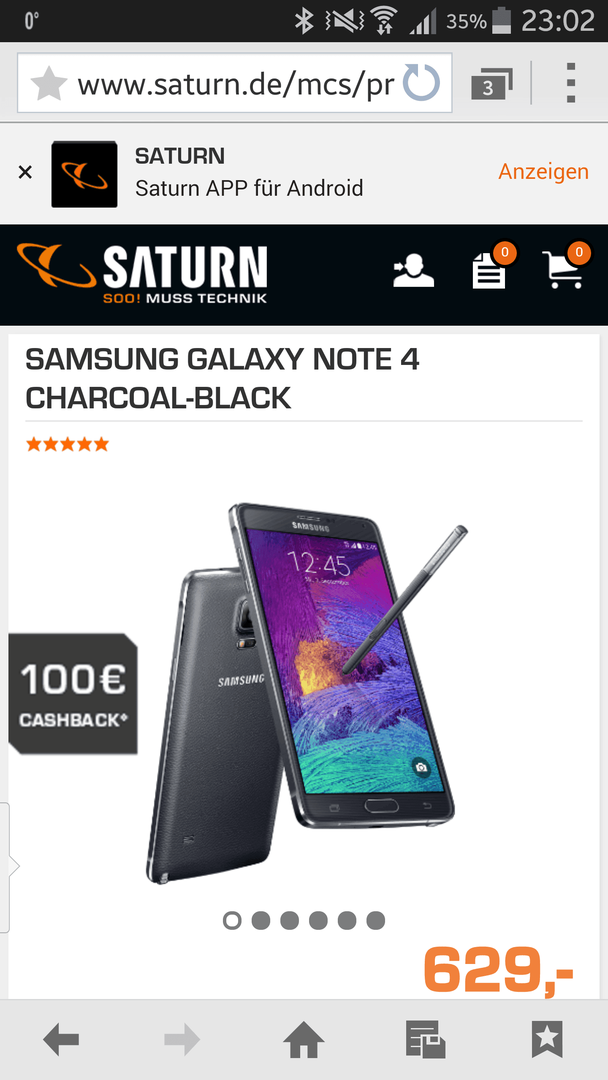Tap the 100€ Cashback badge

click(73, 694)
